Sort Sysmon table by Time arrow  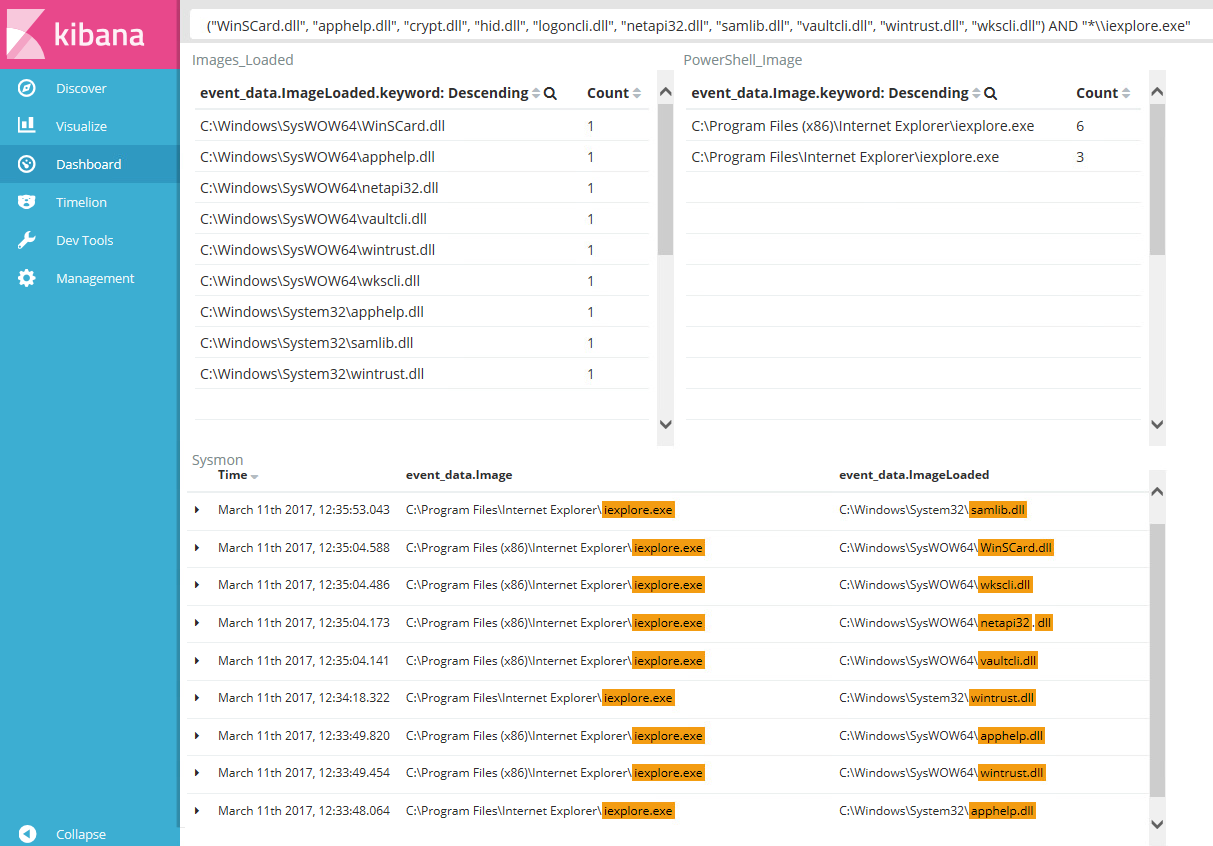[x=255, y=476]
